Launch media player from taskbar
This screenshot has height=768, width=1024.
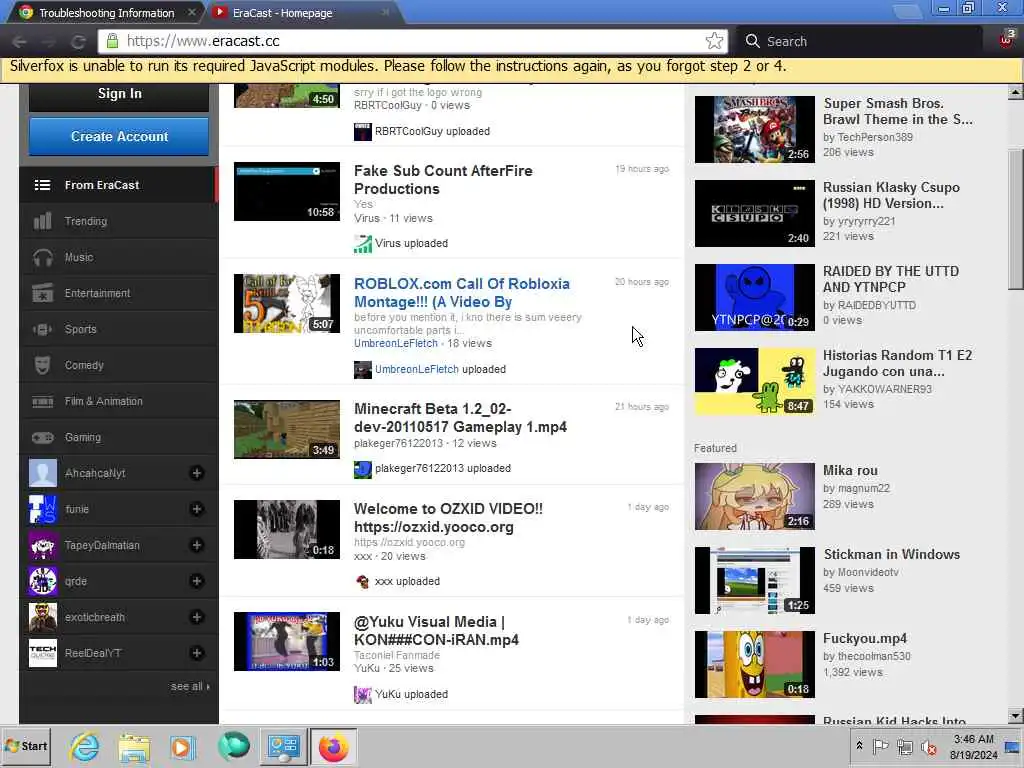pos(182,746)
